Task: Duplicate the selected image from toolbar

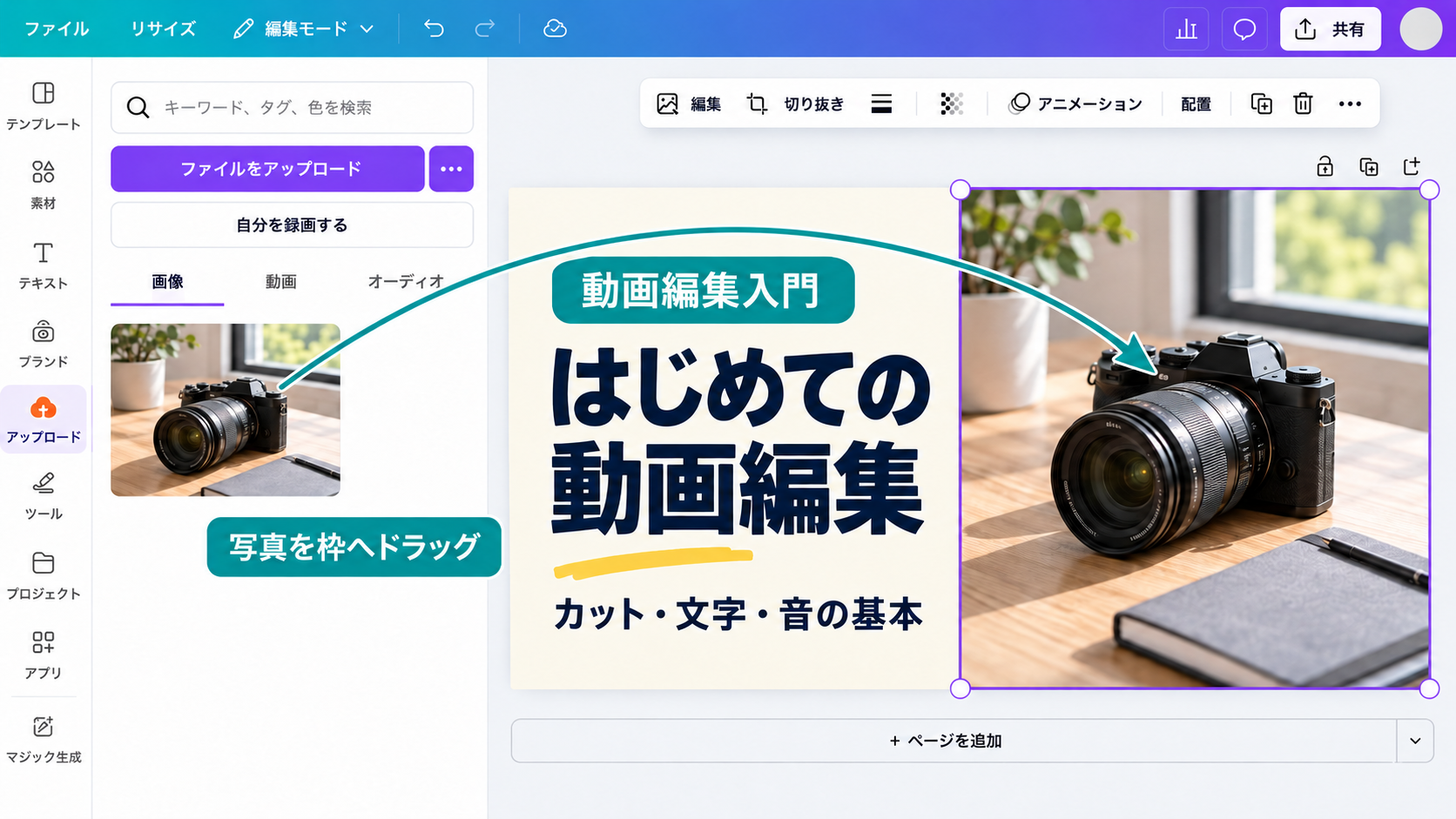Action: [1261, 104]
